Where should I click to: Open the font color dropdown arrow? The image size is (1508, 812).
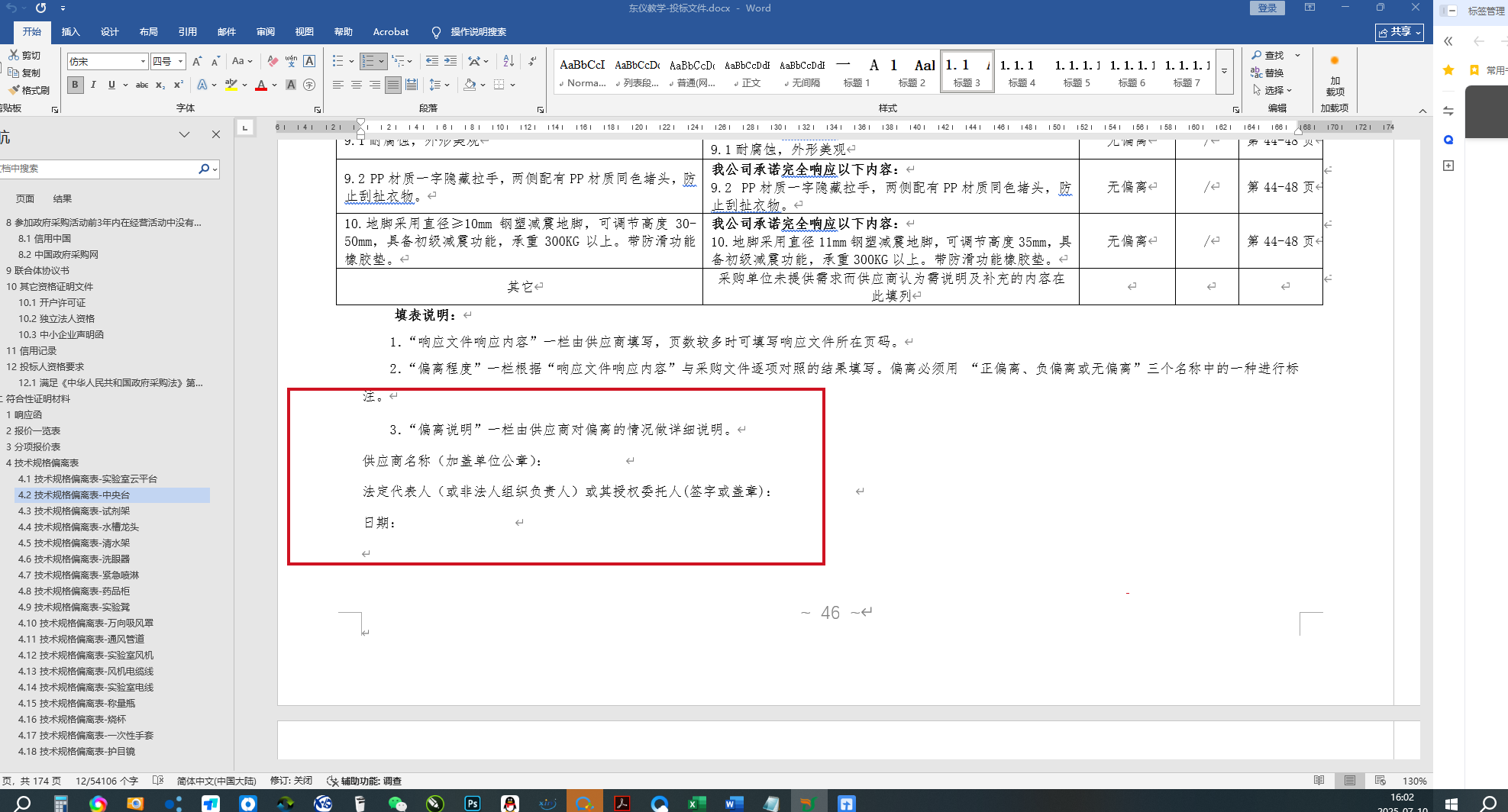[275, 85]
